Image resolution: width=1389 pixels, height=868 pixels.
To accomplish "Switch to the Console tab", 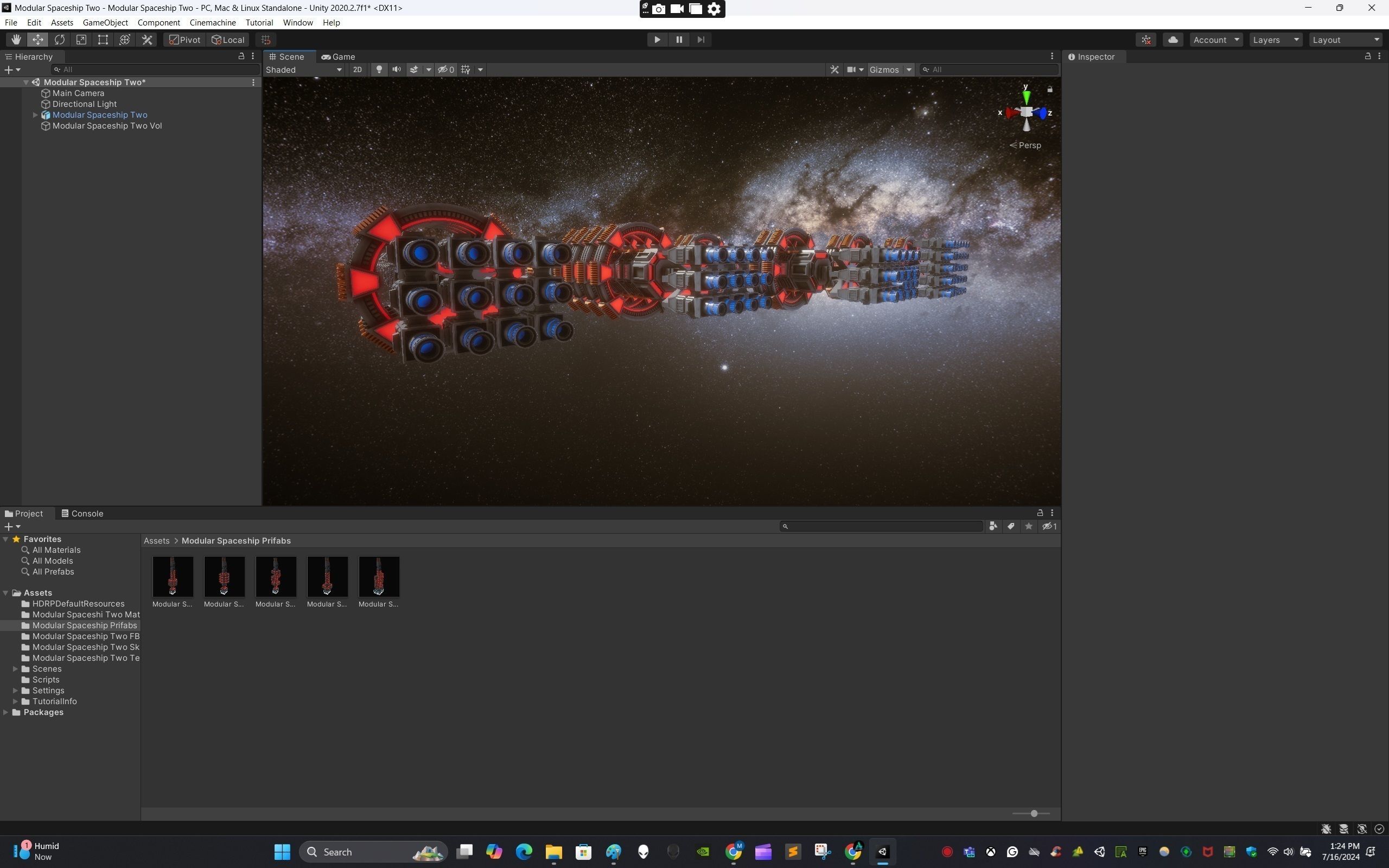I will point(82,513).
